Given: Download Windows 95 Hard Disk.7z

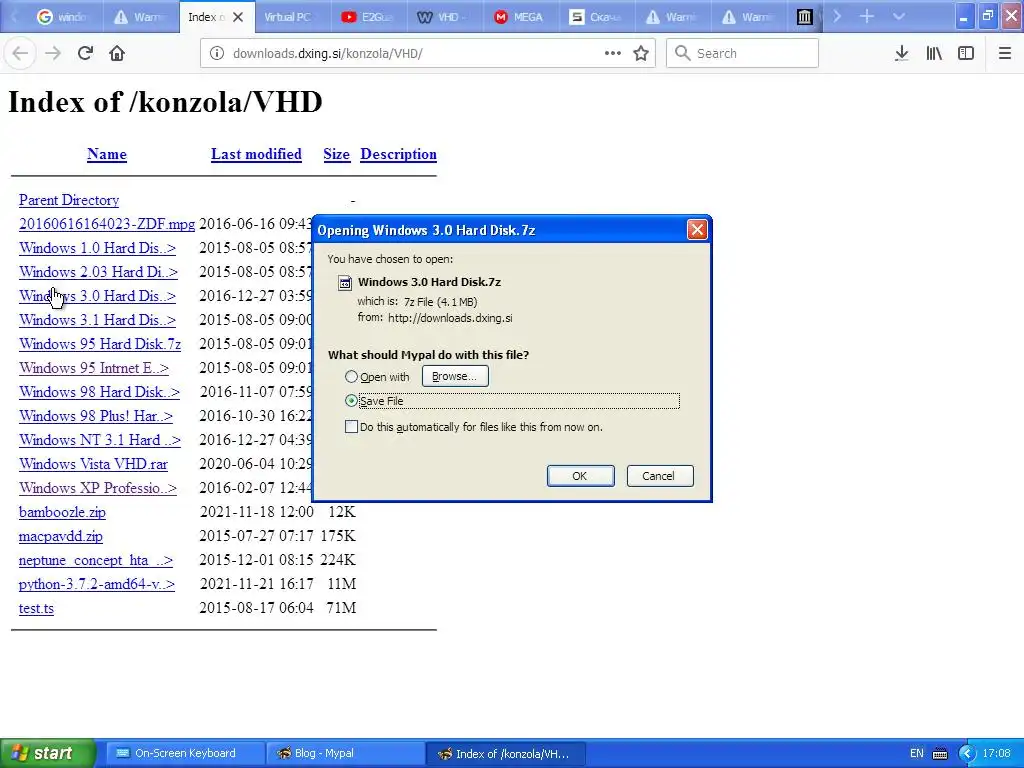Looking at the screenshot, I should [100, 344].
